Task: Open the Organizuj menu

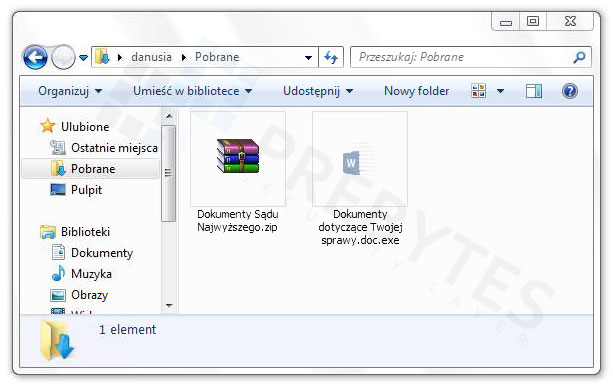Action: click(x=70, y=91)
